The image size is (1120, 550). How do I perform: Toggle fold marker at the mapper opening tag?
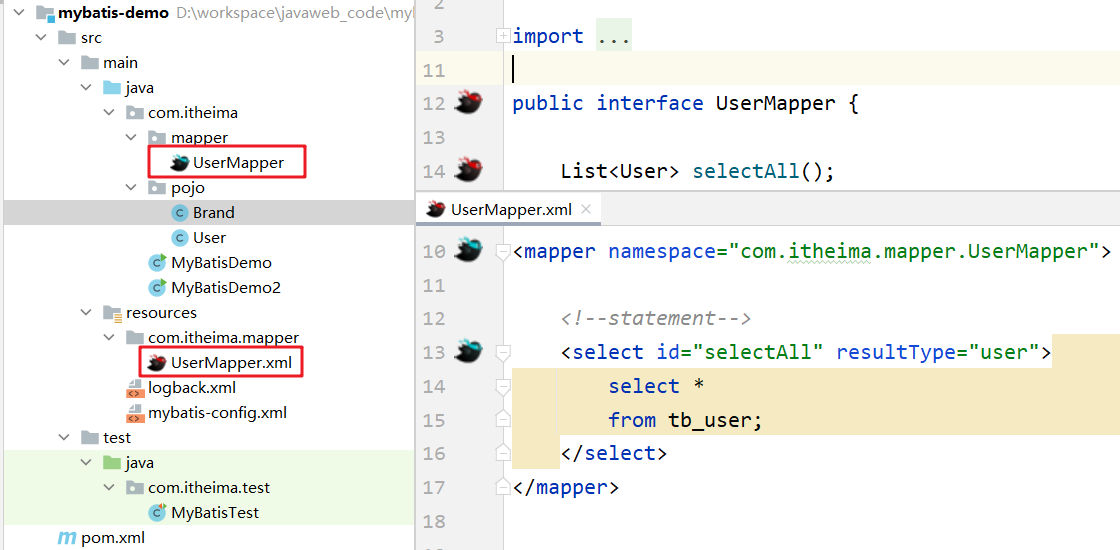503,251
